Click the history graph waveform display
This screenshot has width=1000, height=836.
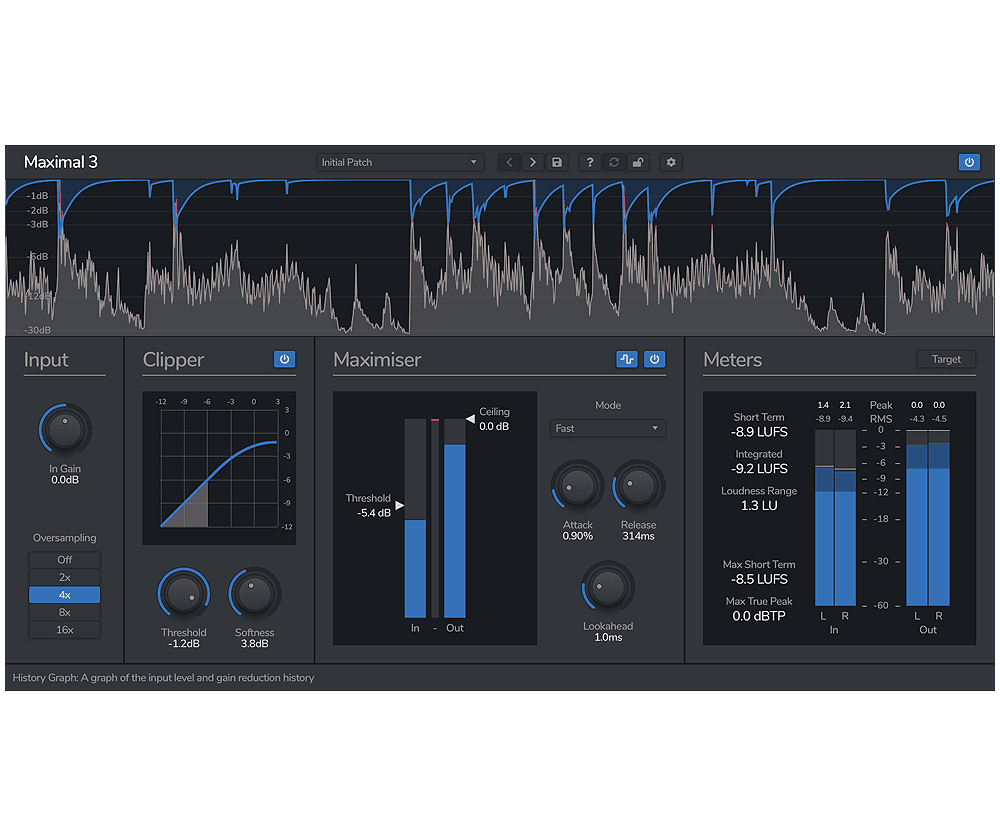500,258
